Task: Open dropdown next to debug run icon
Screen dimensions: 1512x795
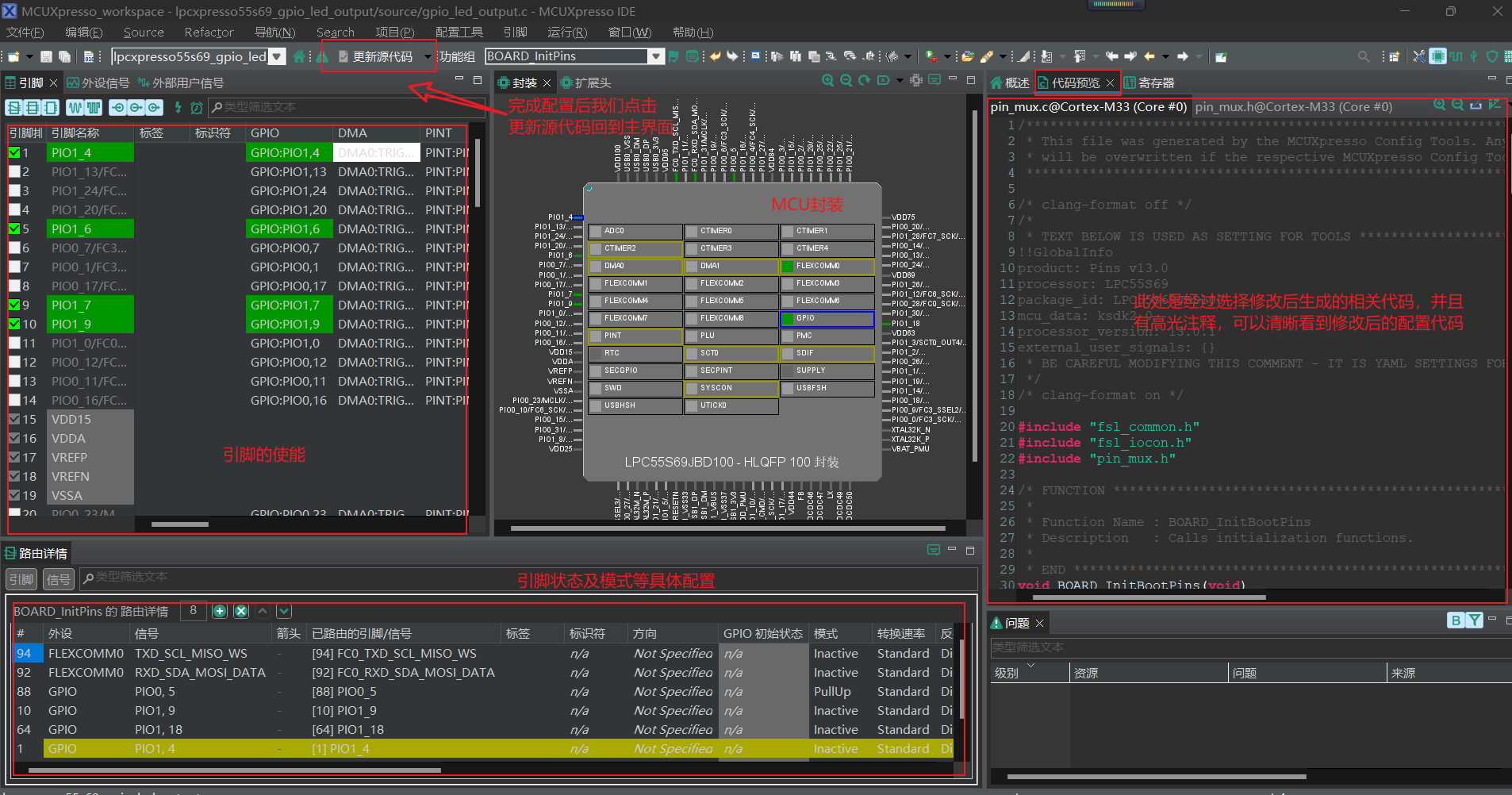Action: (x=947, y=56)
